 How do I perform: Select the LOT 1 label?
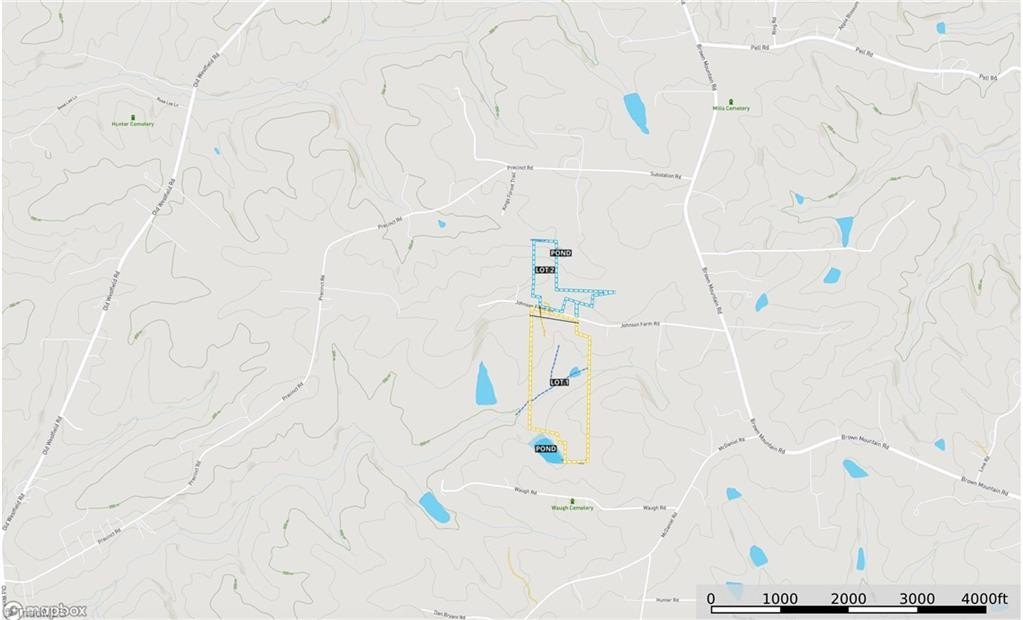tap(559, 382)
